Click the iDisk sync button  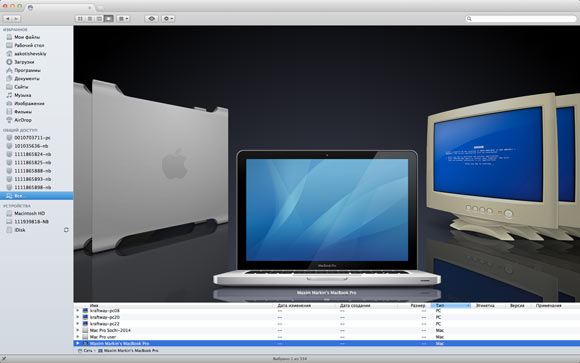[x=66, y=230]
